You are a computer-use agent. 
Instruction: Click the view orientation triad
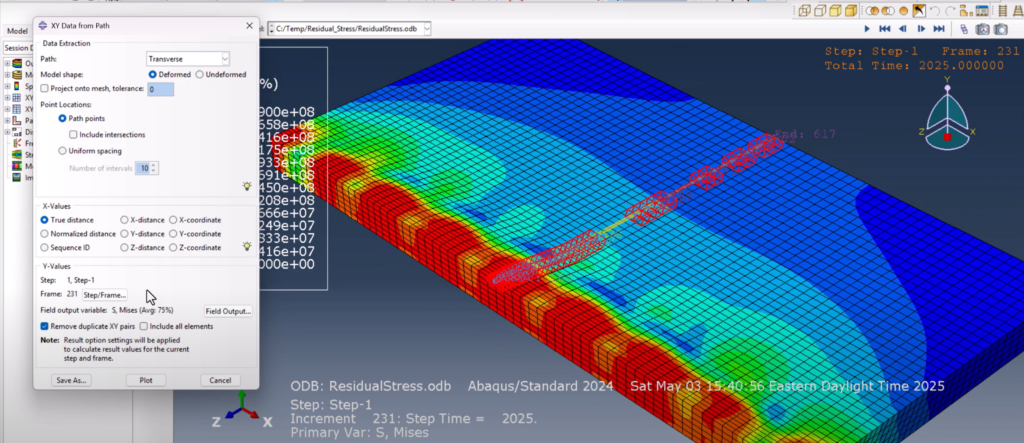tap(948, 116)
